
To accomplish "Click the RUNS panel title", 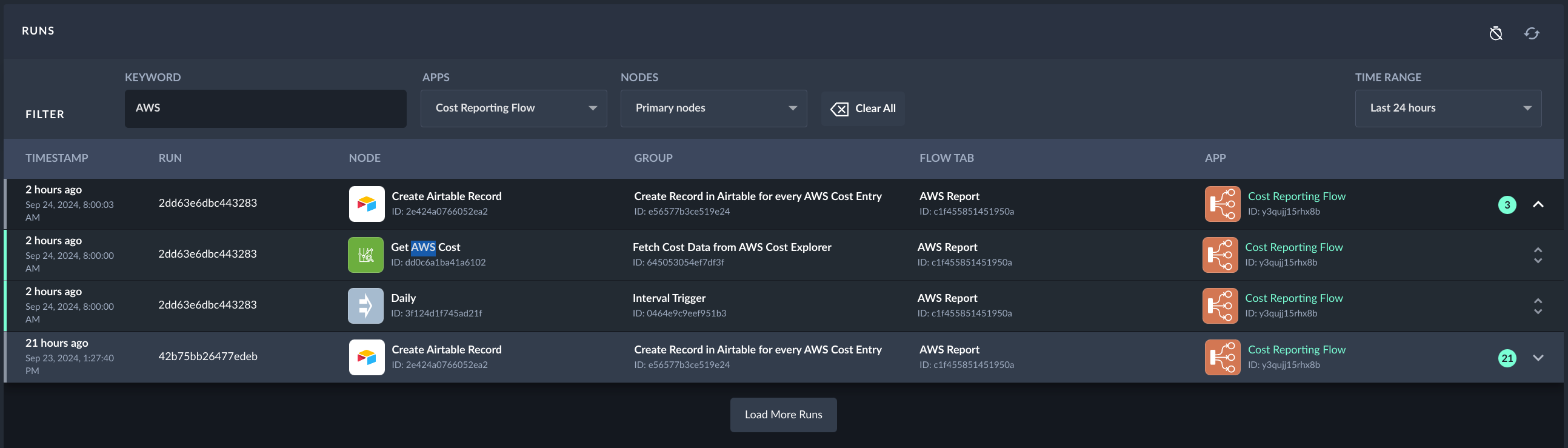I will [38, 31].
